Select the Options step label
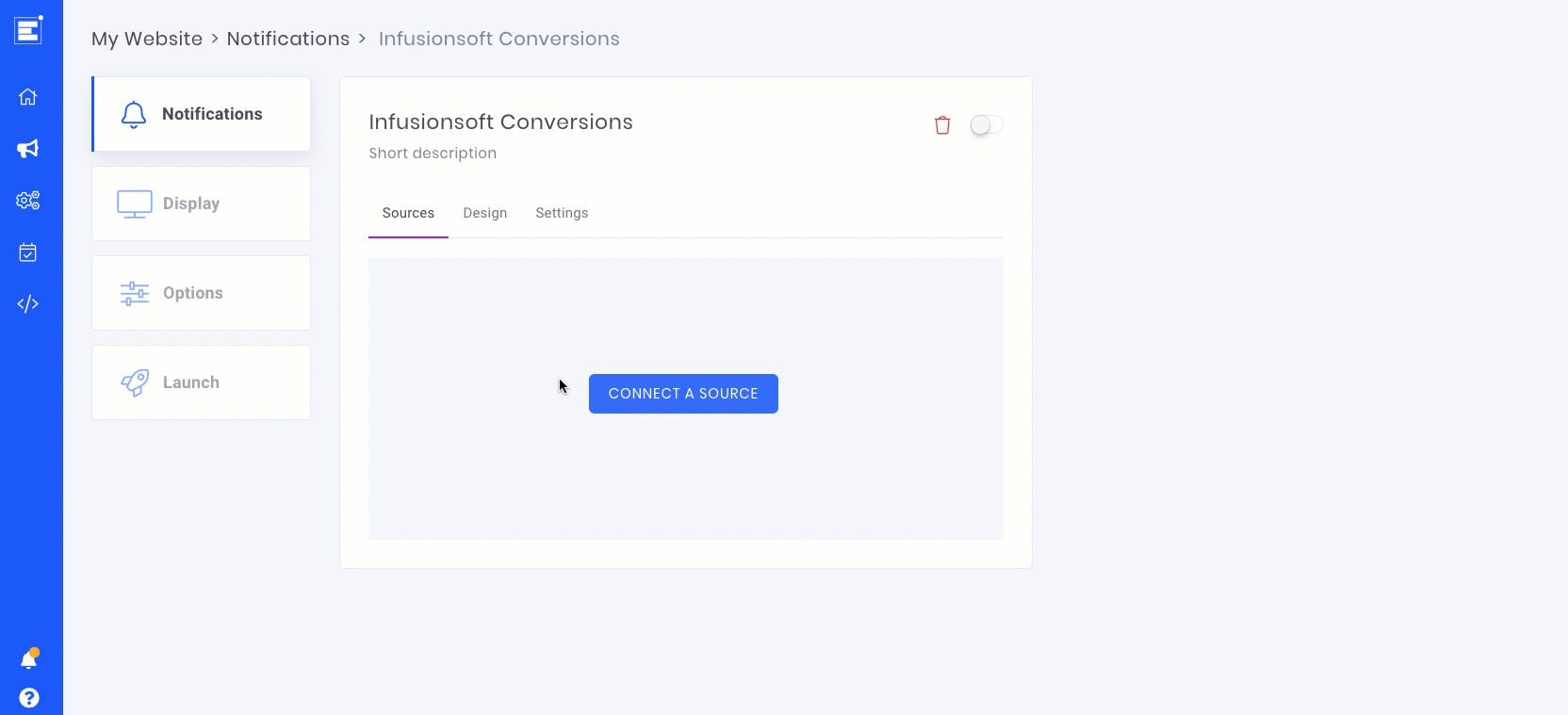Image resolution: width=1568 pixels, height=715 pixels. coord(193,293)
